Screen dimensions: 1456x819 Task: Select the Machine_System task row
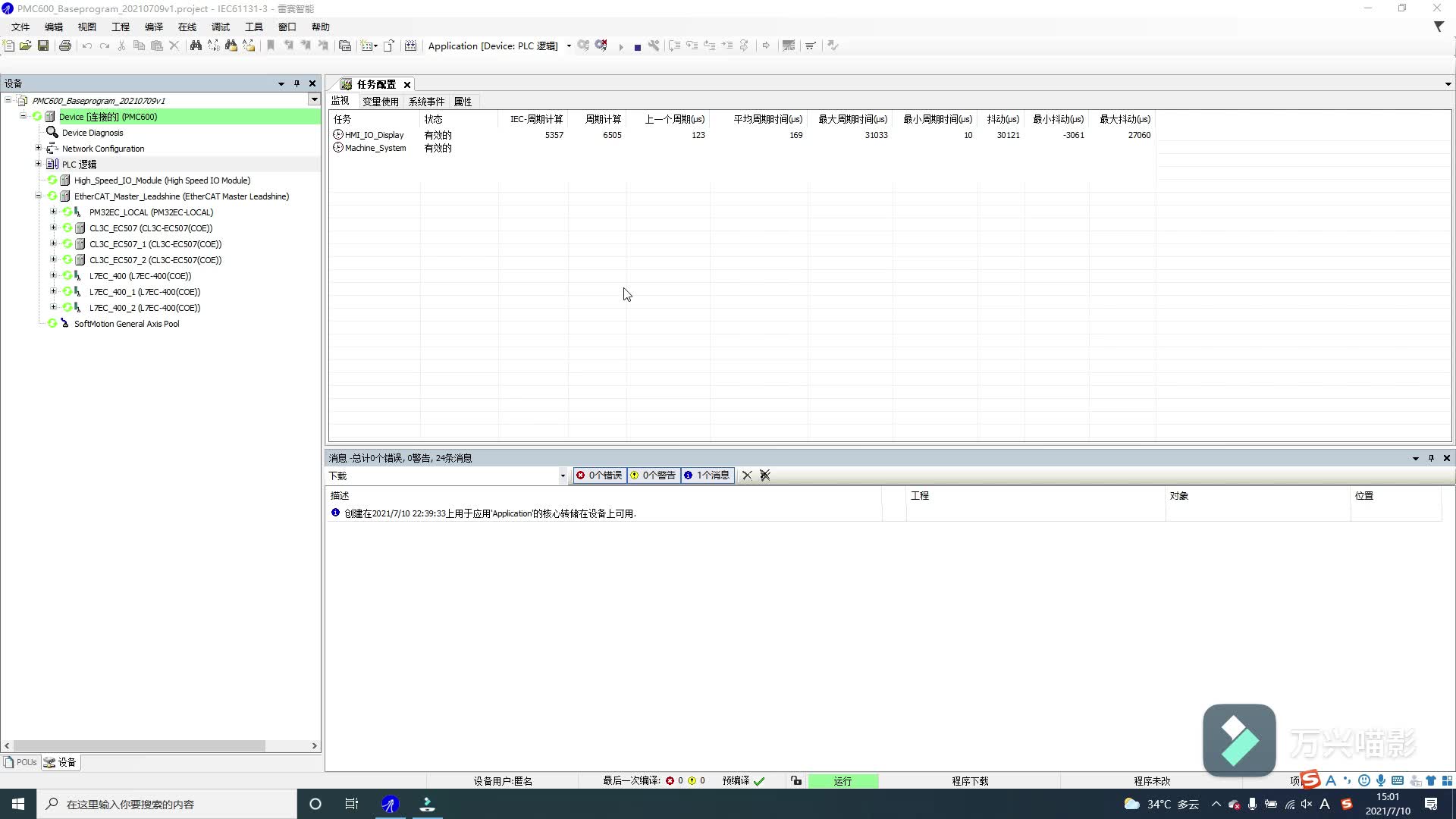pos(375,148)
